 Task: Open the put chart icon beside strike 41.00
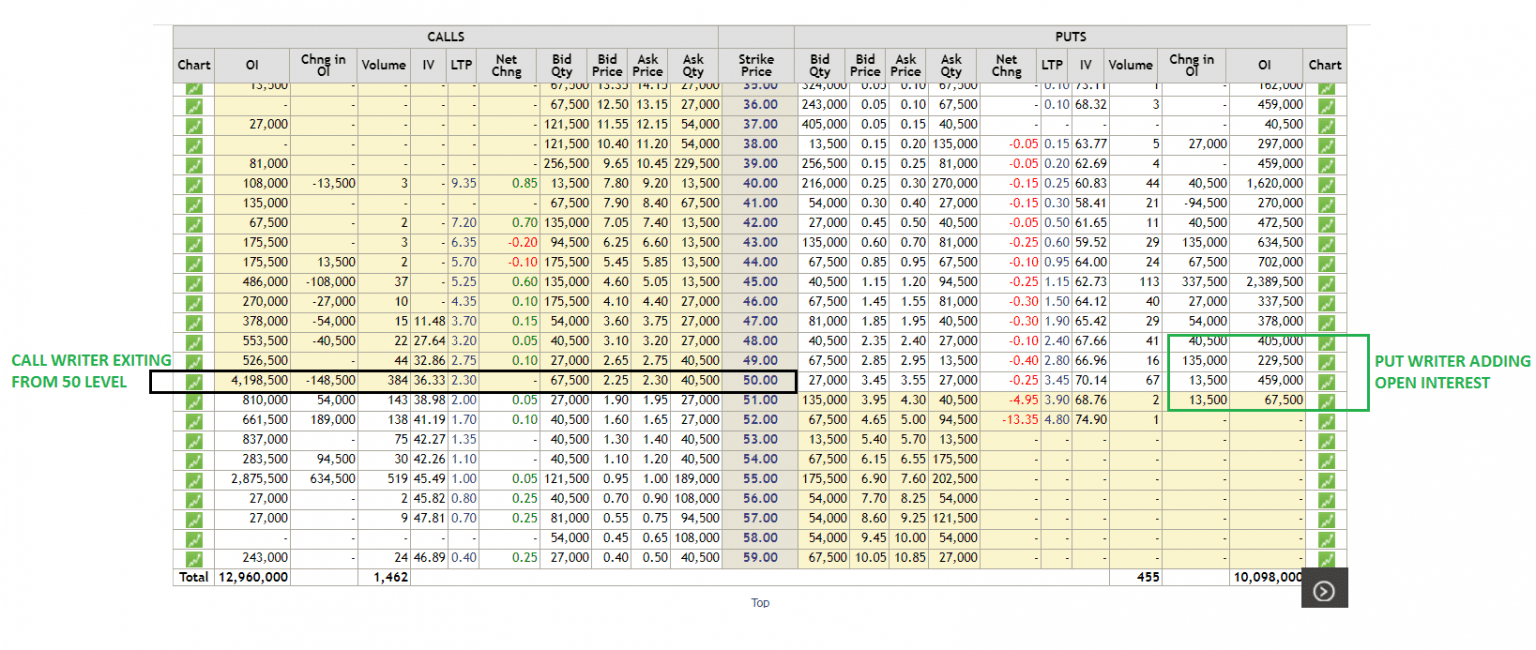[1325, 203]
